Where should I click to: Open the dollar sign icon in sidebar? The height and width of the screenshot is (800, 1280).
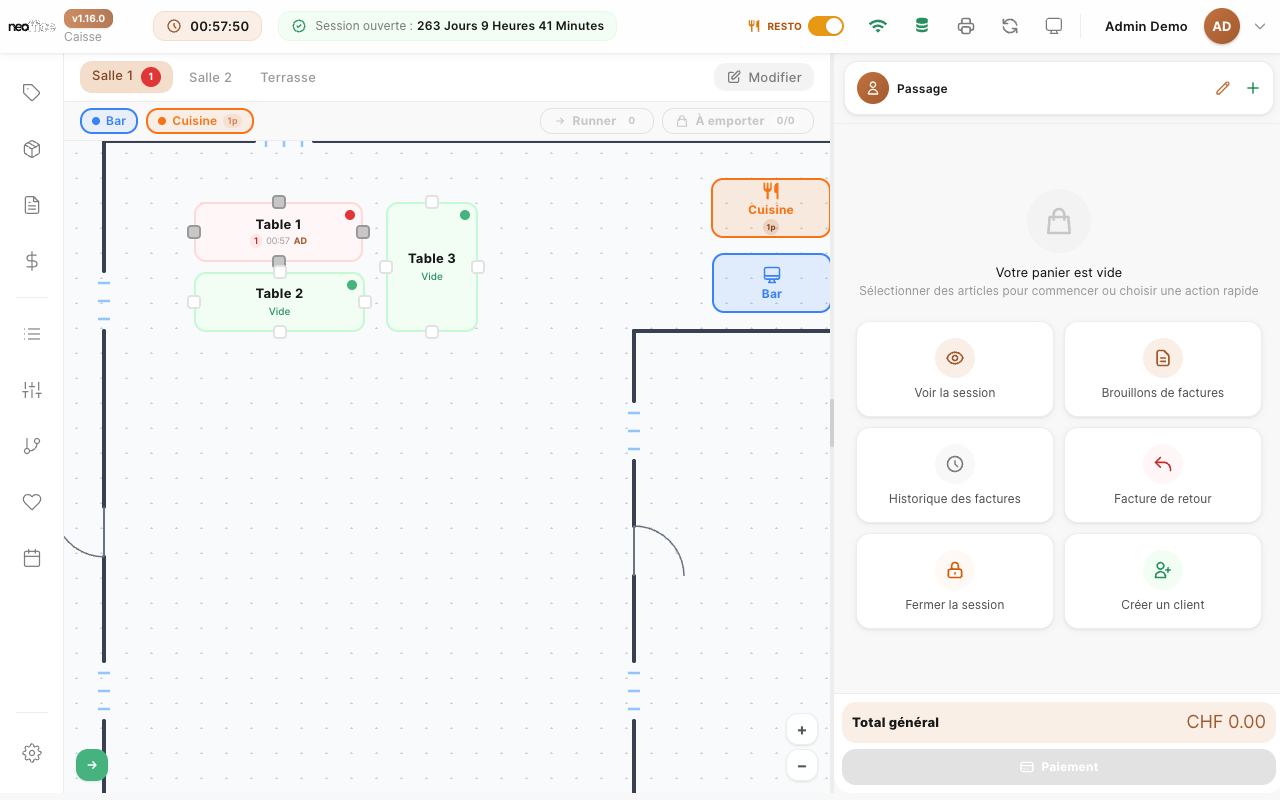pos(32,261)
